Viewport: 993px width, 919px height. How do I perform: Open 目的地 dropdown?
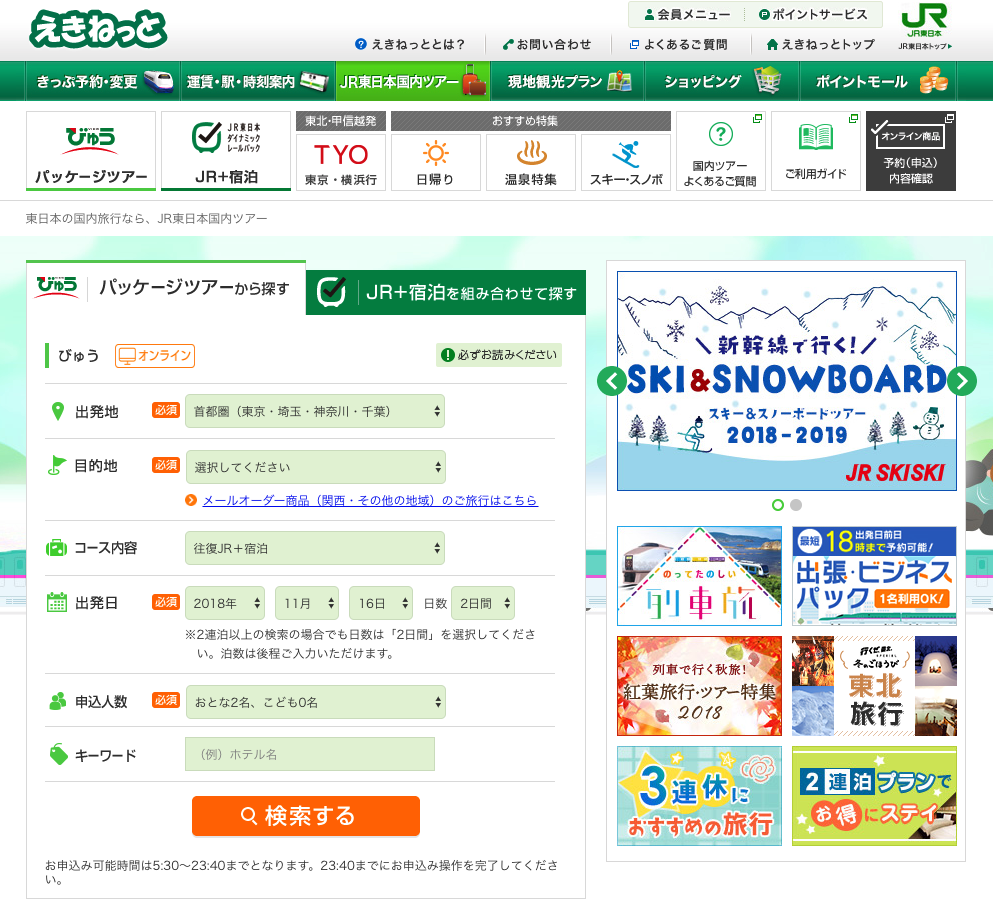point(315,467)
